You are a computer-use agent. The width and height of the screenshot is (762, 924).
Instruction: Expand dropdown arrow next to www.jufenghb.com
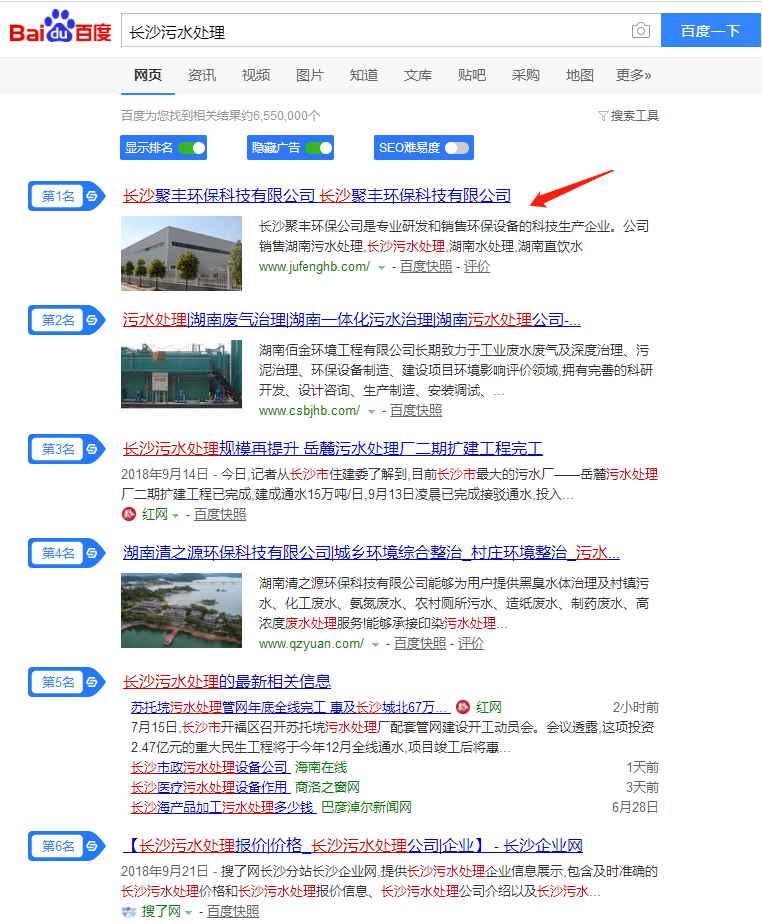click(381, 268)
